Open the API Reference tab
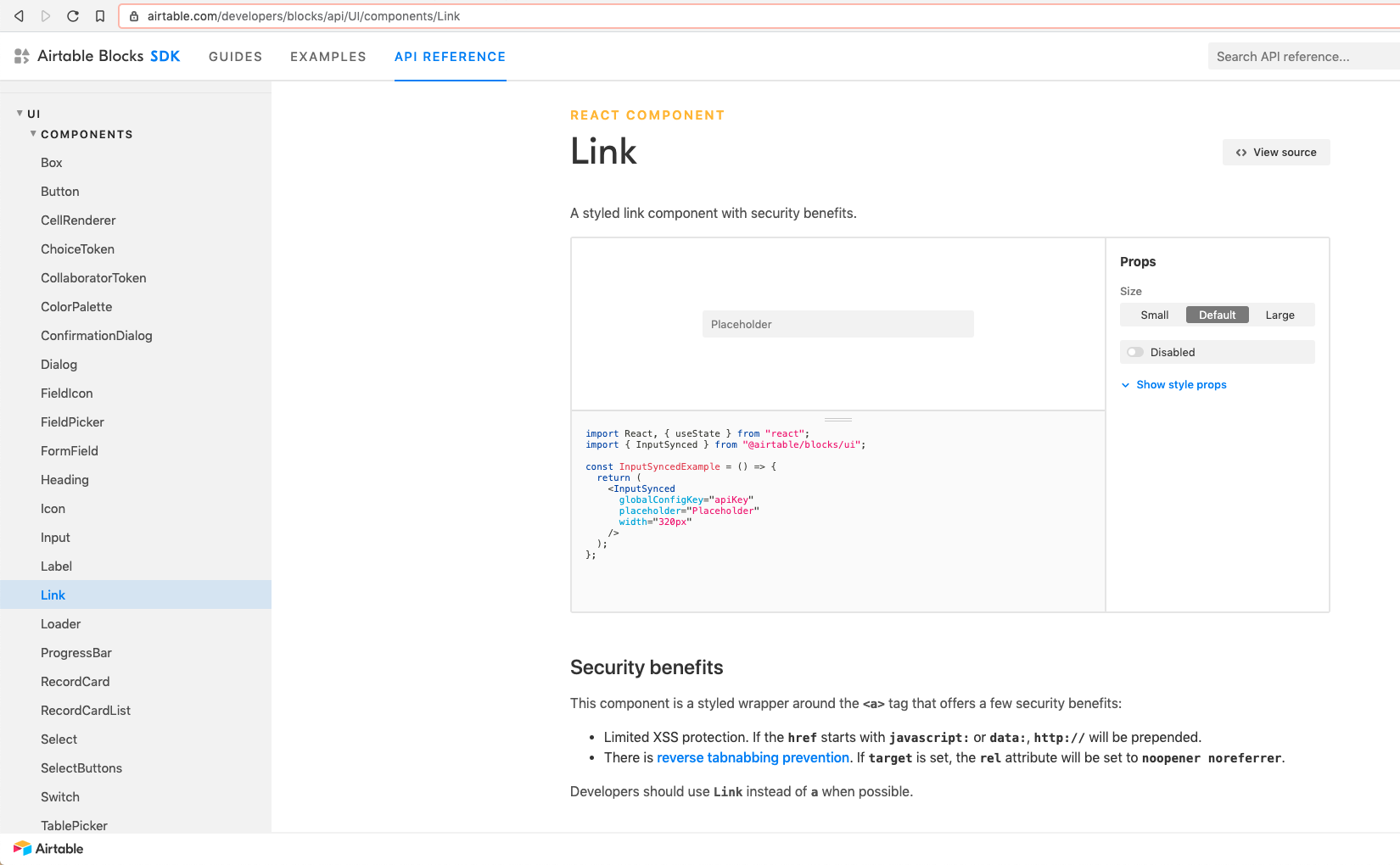1400x865 pixels. coord(451,57)
